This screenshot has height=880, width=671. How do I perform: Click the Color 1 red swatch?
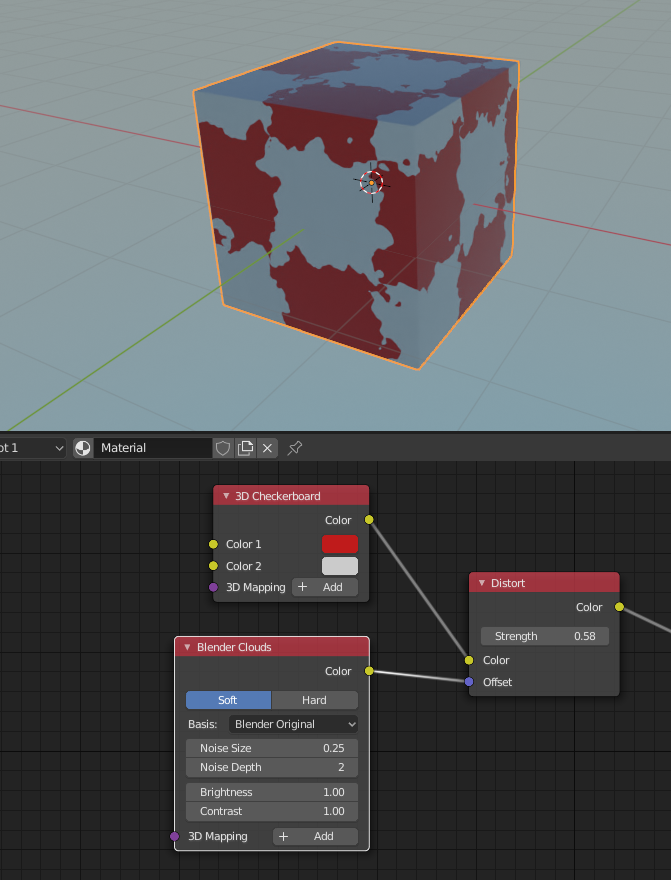[x=339, y=544]
